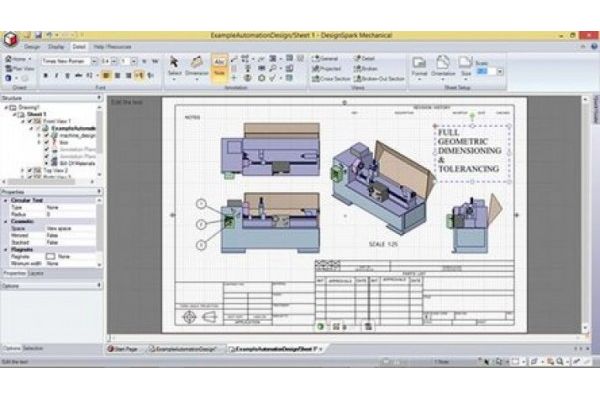Pin the Structure panel header
The image size is (600, 400).
99,98
